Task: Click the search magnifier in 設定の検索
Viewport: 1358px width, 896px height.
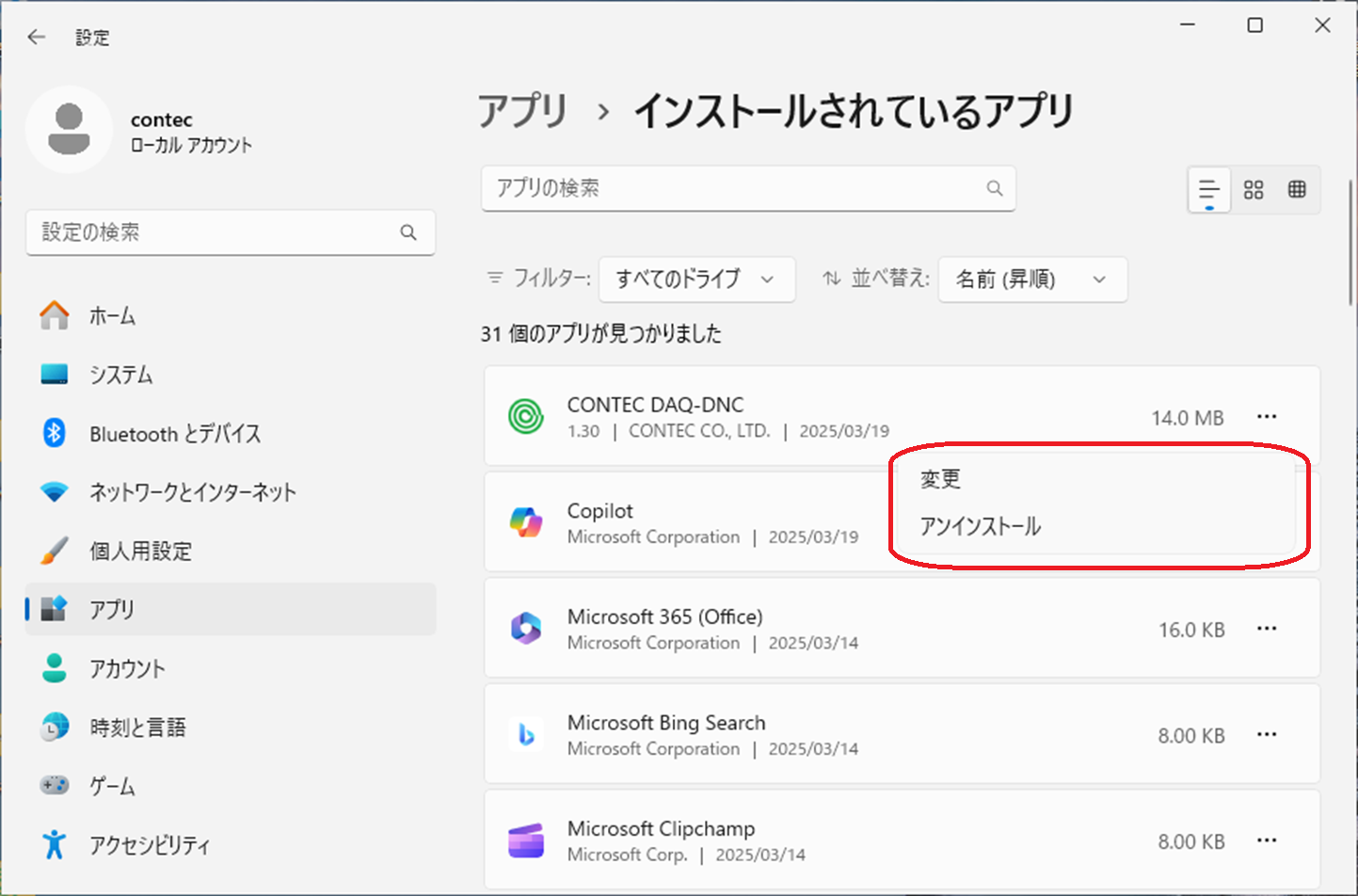Action: click(x=408, y=232)
